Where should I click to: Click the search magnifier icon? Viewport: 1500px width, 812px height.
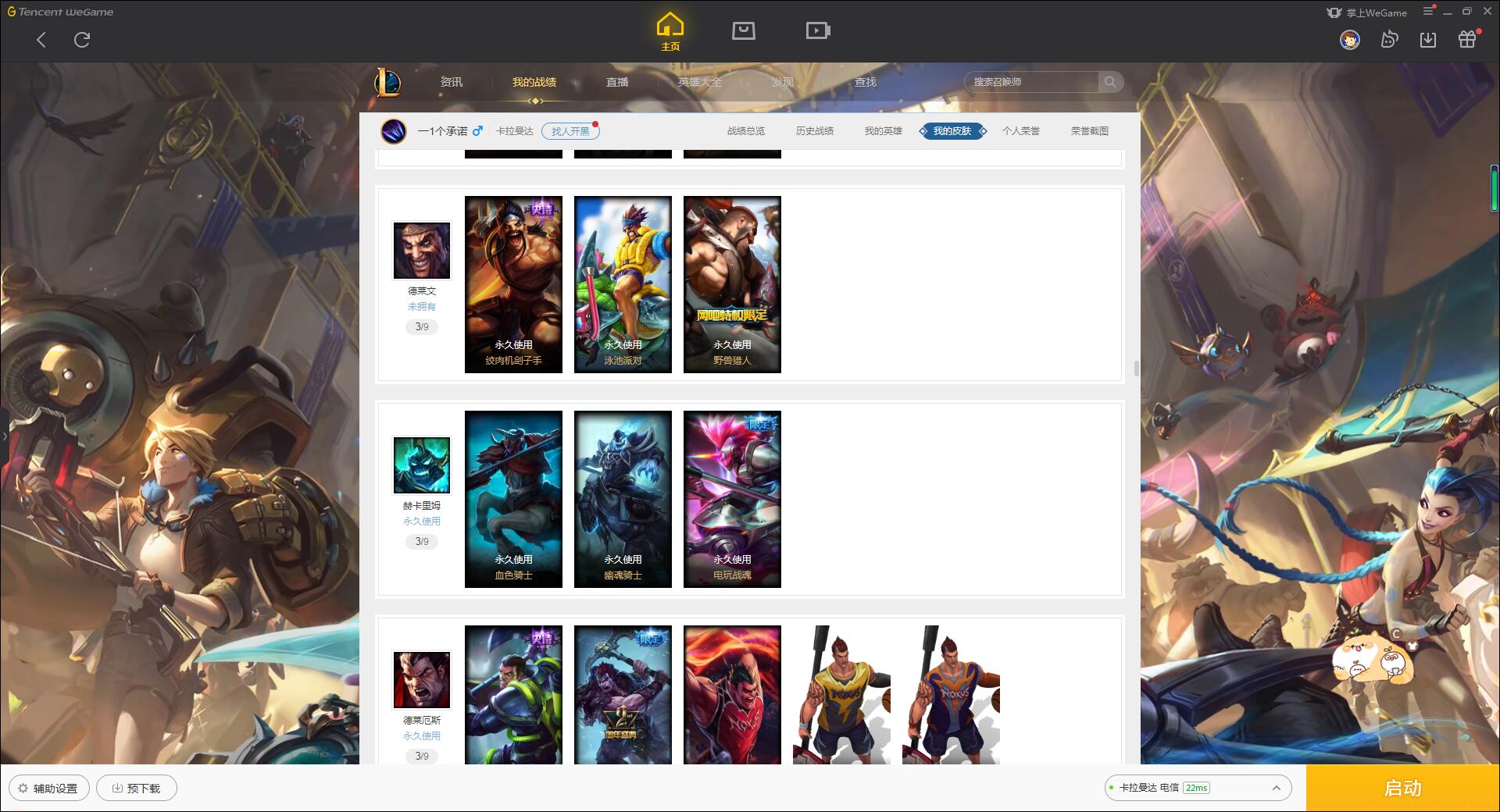1110,82
